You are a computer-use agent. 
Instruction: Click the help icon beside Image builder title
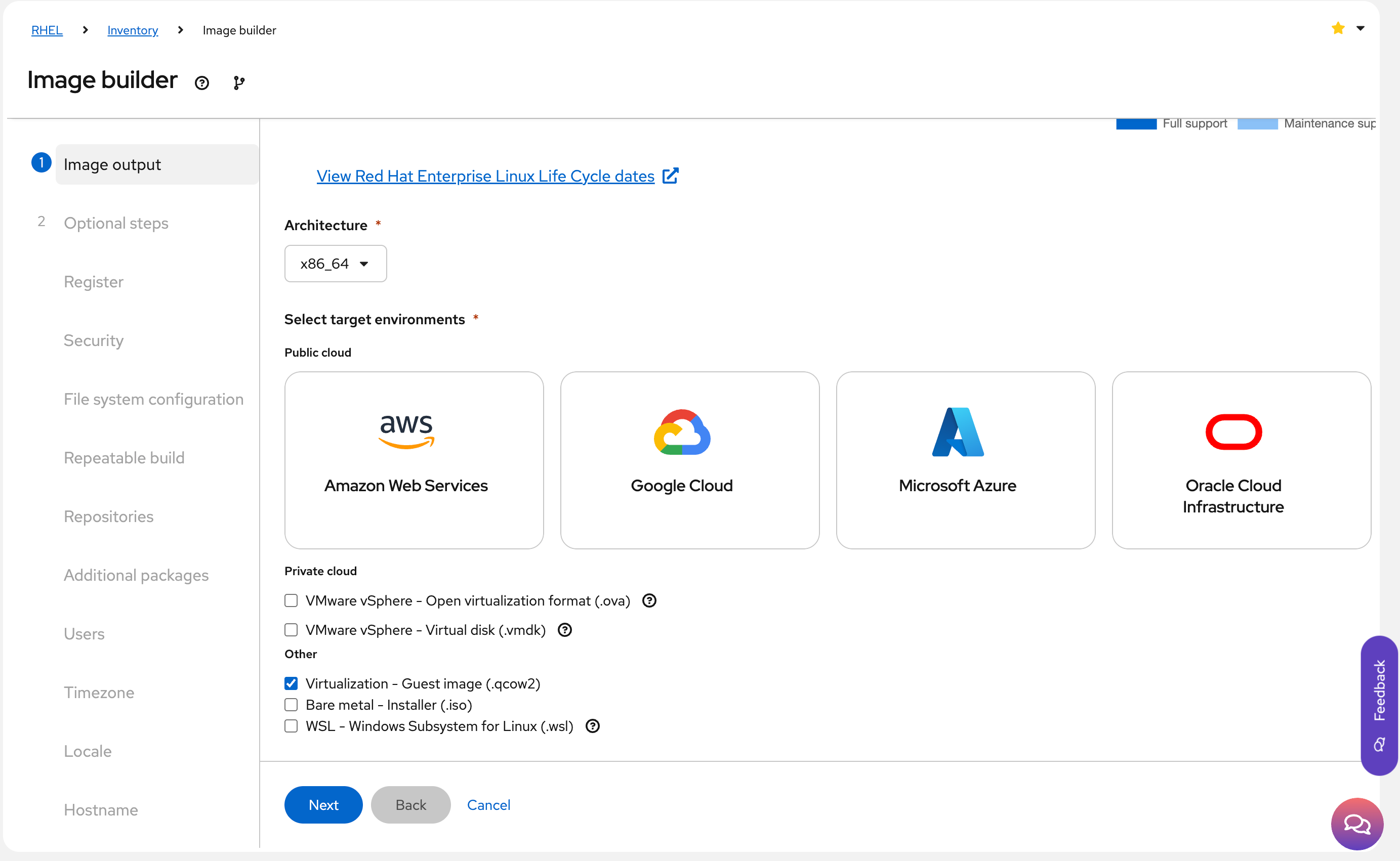[201, 83]
